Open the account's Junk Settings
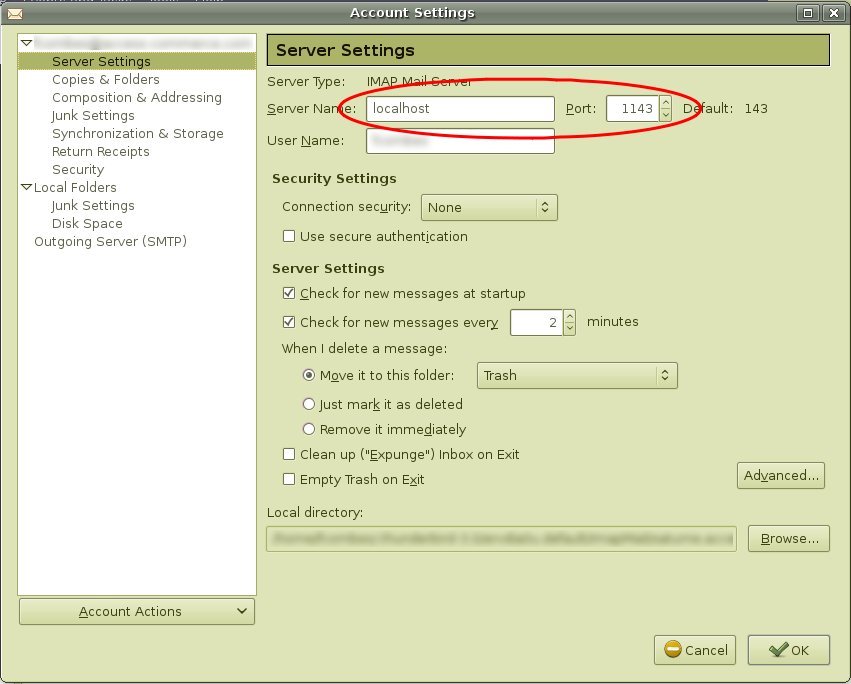 click(x=93, y=115)
